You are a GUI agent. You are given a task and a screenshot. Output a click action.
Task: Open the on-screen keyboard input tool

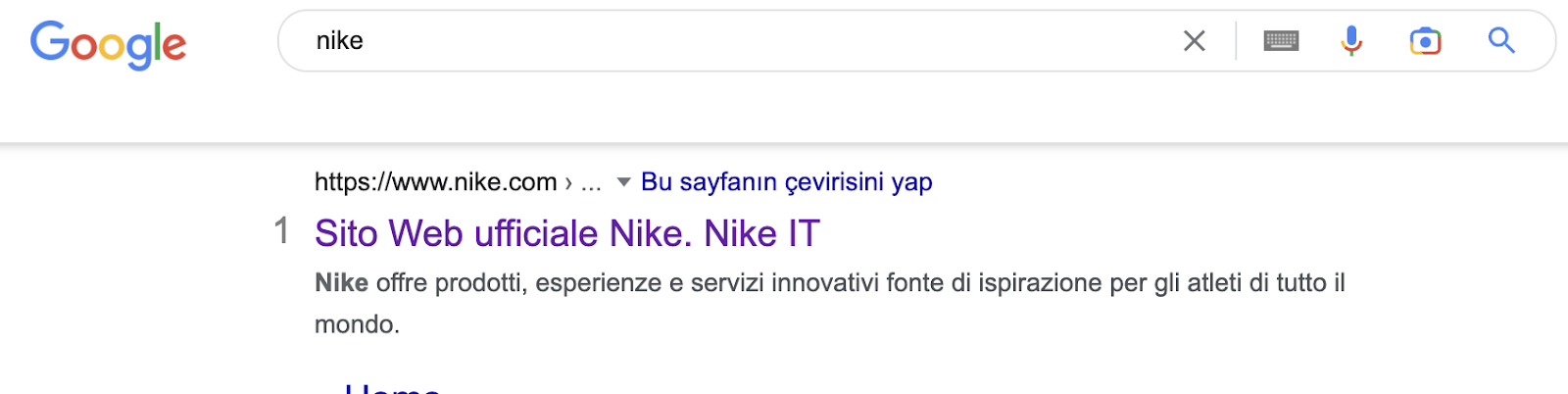click(1281, 41)
